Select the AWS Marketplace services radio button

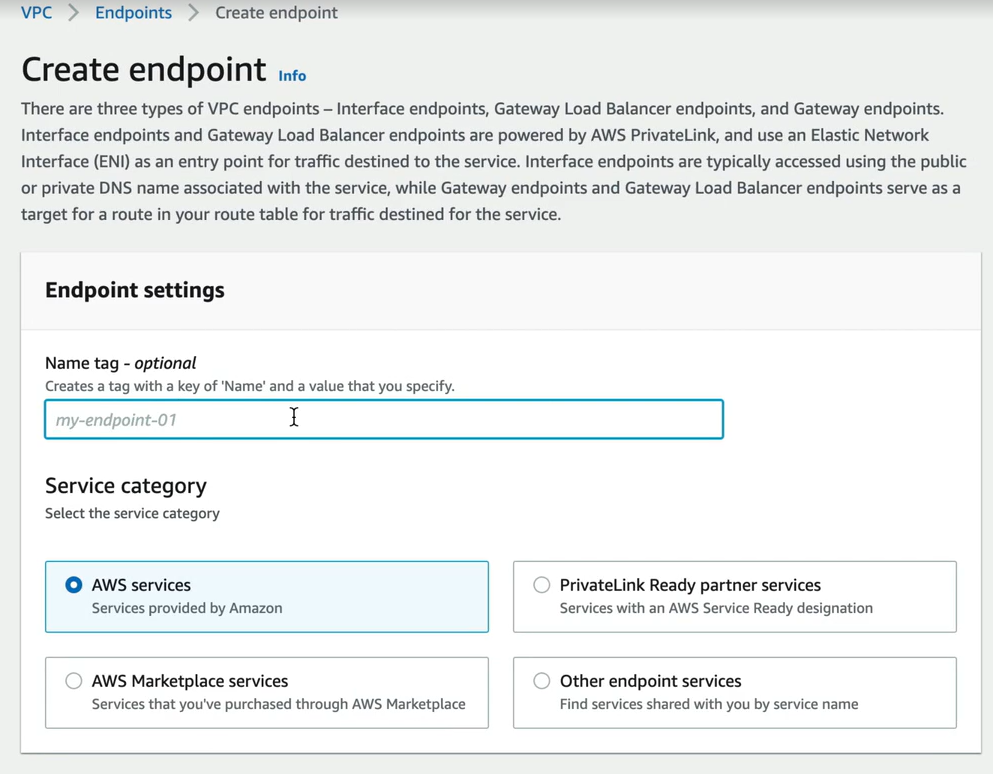pyautogui.click(x=73, y=681)
